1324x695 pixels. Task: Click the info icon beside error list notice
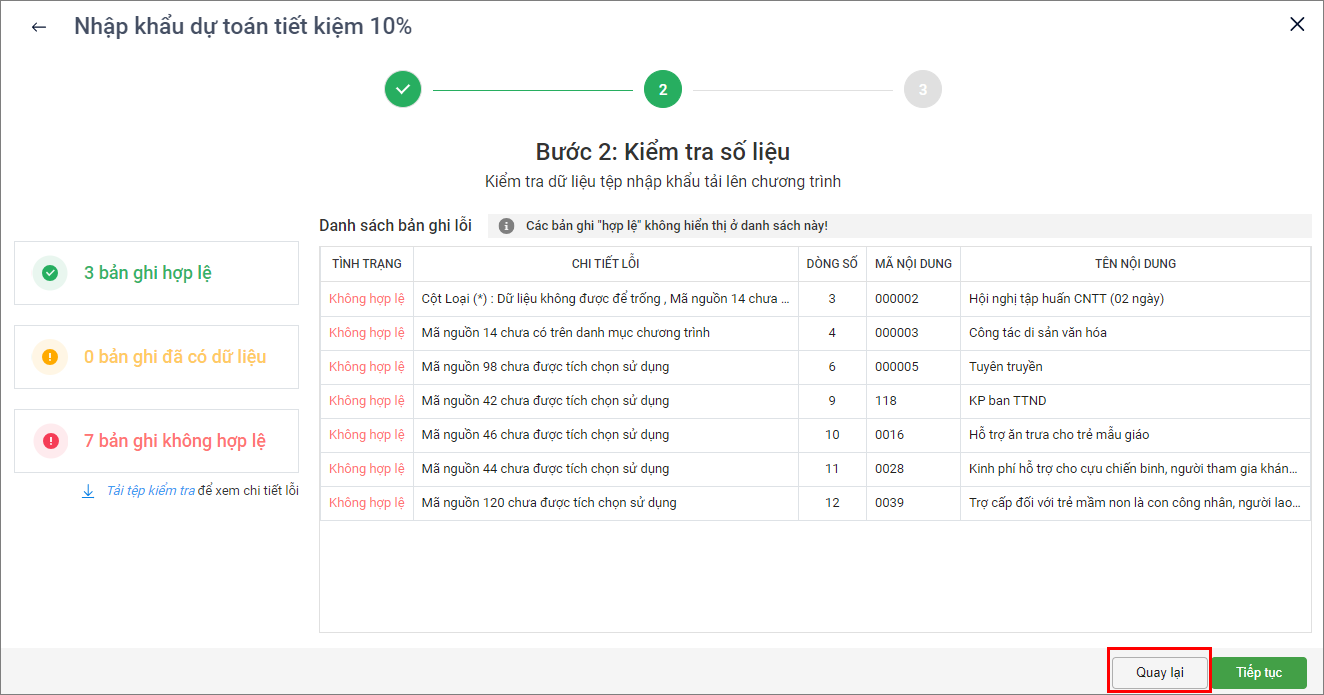(x=507, y=226)
